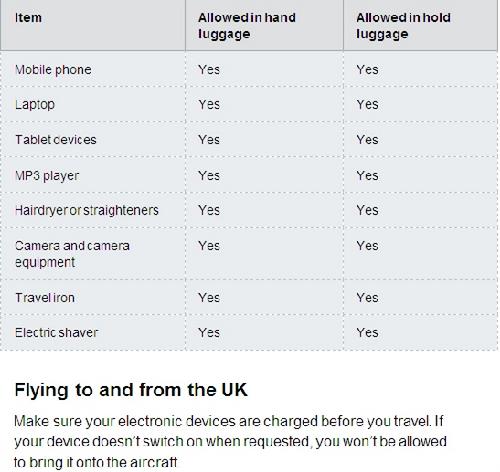Click the Mobile phone row label
Image resolution: width=500 pixels, height=472 pixels.
[x=53, y=70]
